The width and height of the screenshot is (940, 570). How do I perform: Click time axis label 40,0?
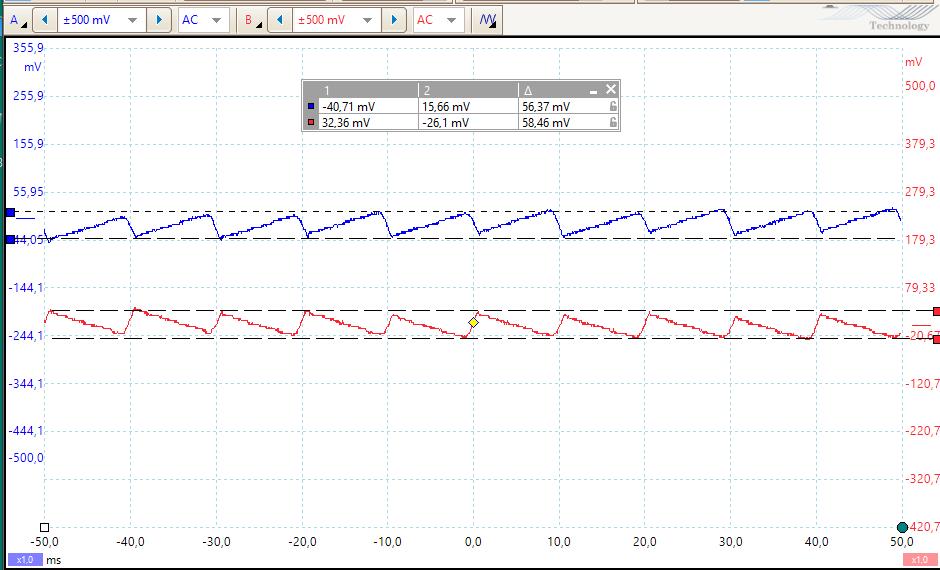(817, 542)
